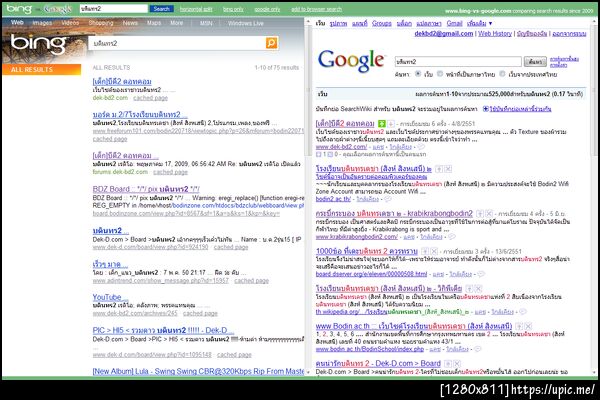Click the 'horizontal split' link

click(x=196, y=9)
